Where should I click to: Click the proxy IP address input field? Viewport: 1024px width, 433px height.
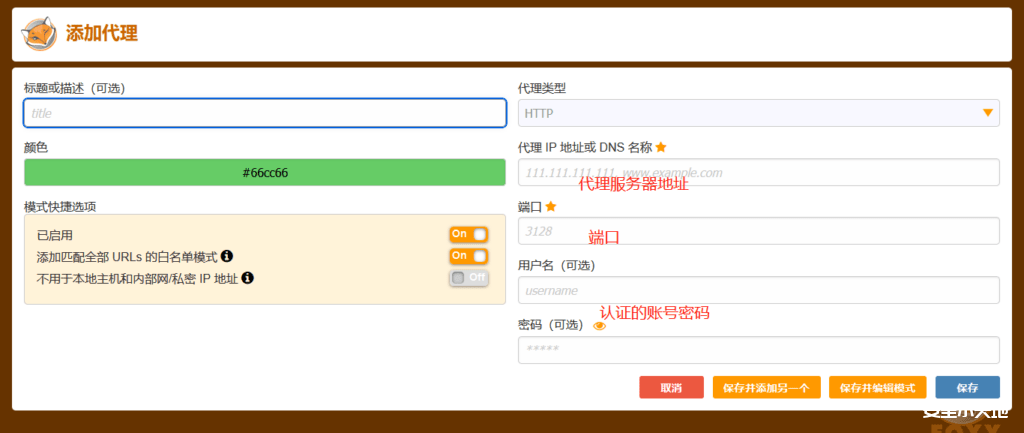click(x=759, y=172)
